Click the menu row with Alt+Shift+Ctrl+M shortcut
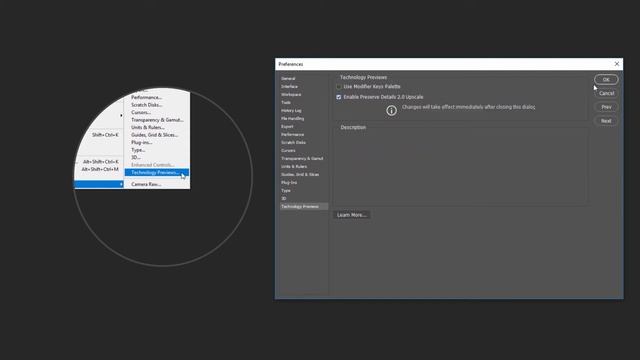This screenshot has width=640, height=360. pos(99,169)
